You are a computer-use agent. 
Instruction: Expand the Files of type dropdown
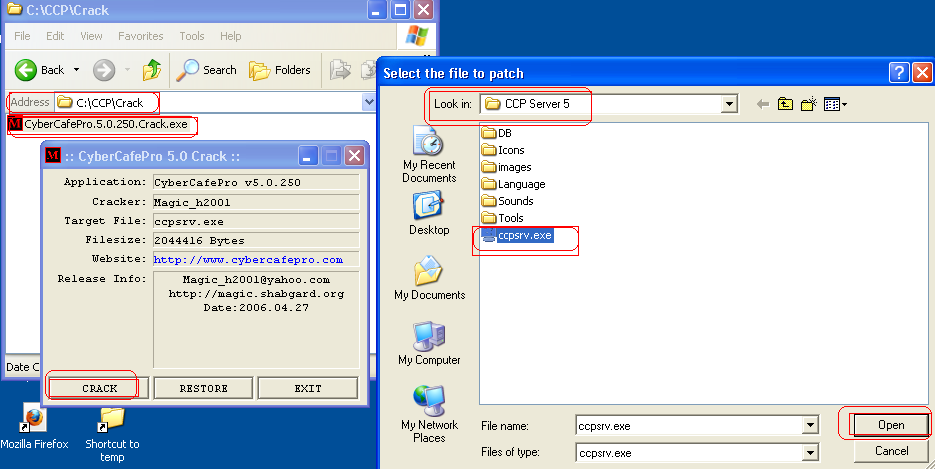point(810,452)
